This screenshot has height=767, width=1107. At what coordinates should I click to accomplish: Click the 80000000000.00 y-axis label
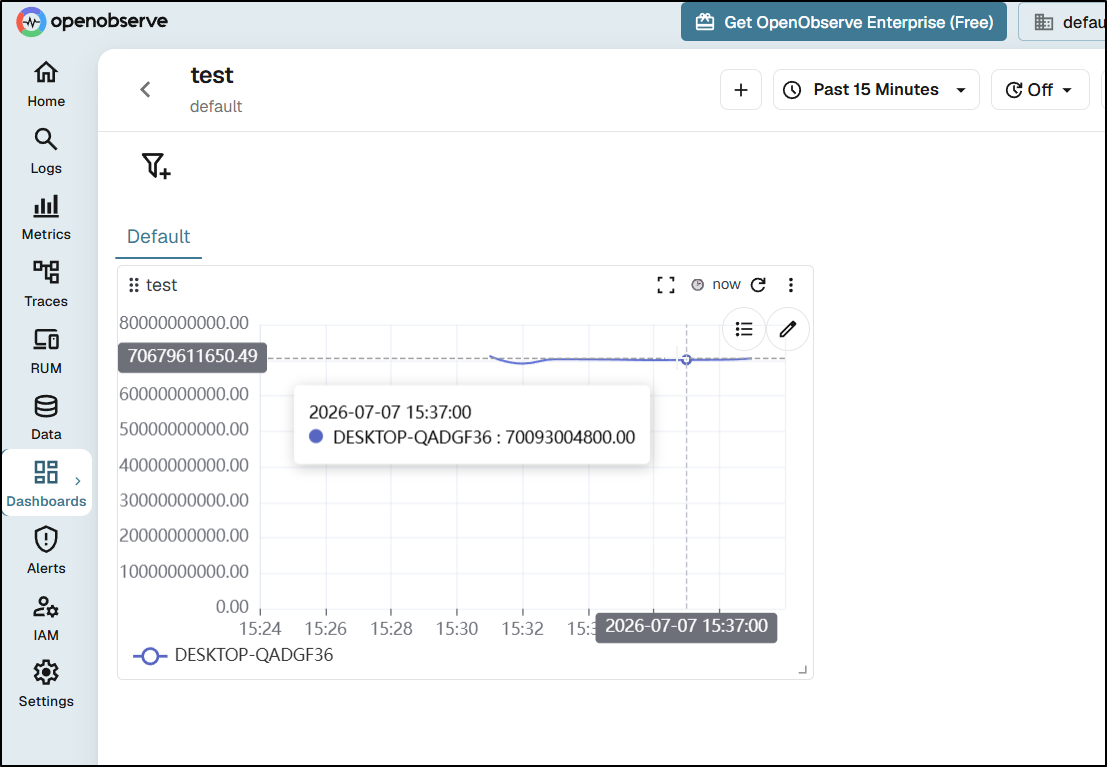(184, 323)
